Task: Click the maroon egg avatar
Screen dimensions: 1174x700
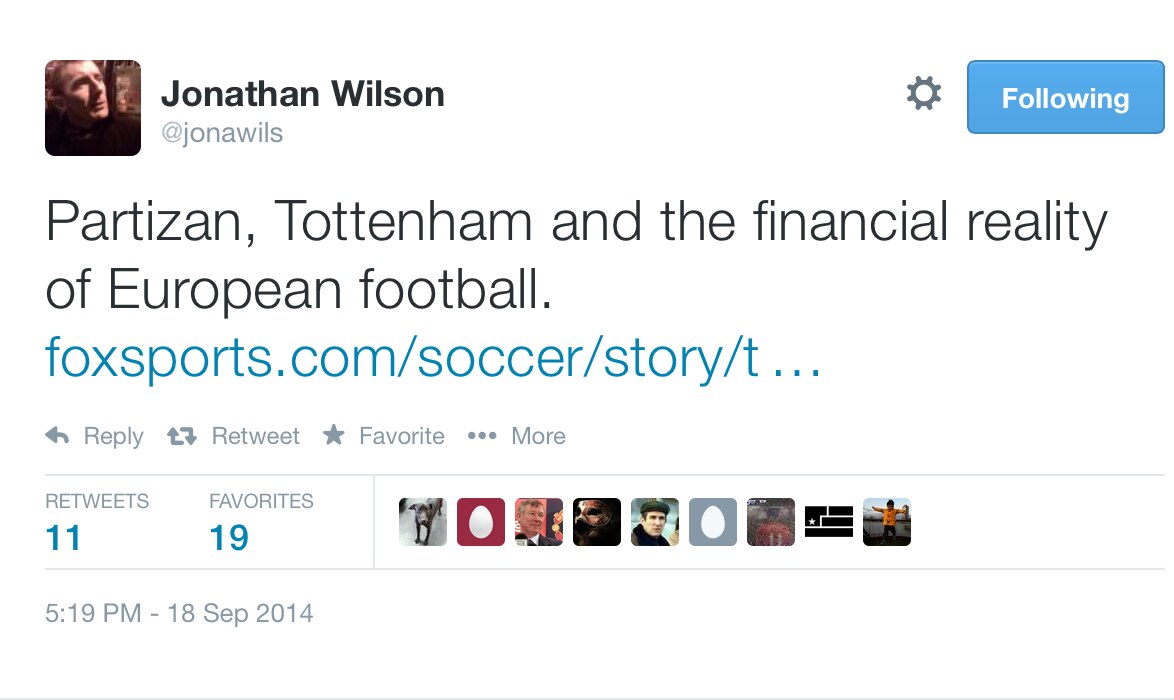Action: (481, 522)
